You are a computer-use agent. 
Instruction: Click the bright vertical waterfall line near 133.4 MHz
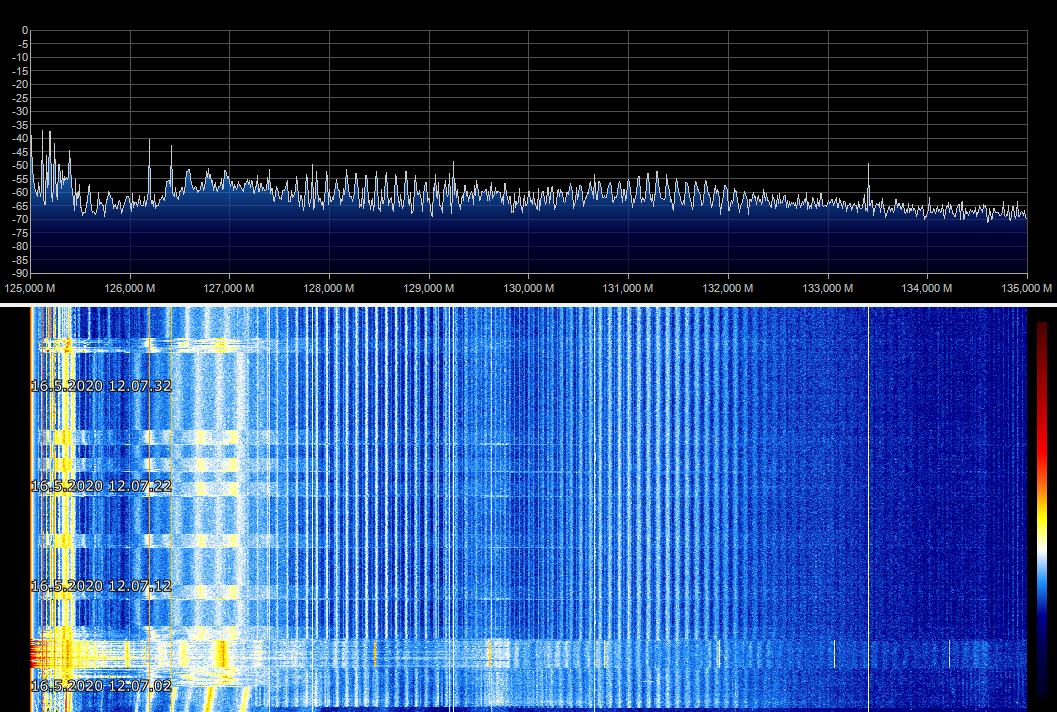[868, 500]
